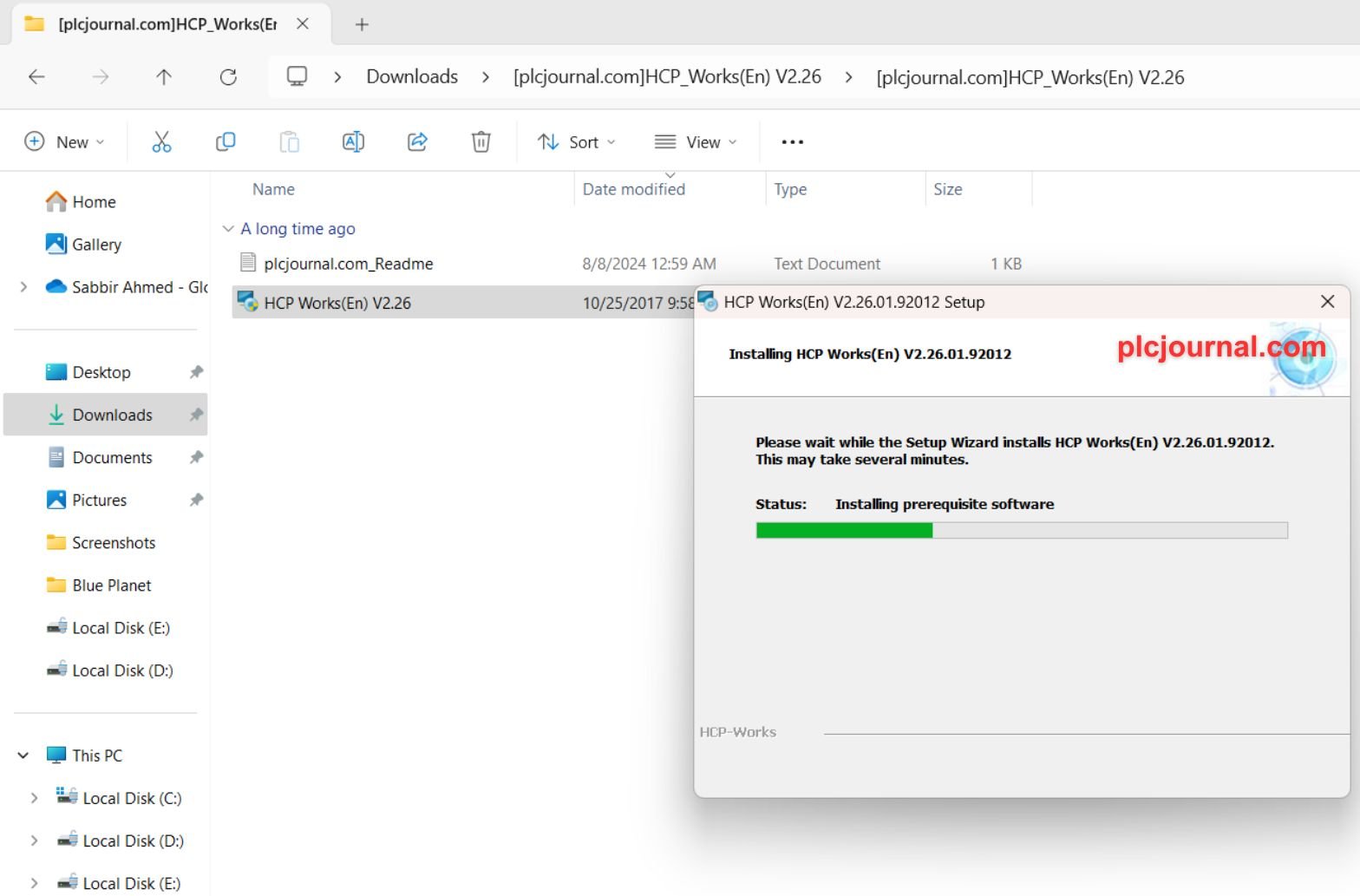Click the Paste clipboard icon
Image resolution: width=1360 pixels, height=896 pixels.
290,141
